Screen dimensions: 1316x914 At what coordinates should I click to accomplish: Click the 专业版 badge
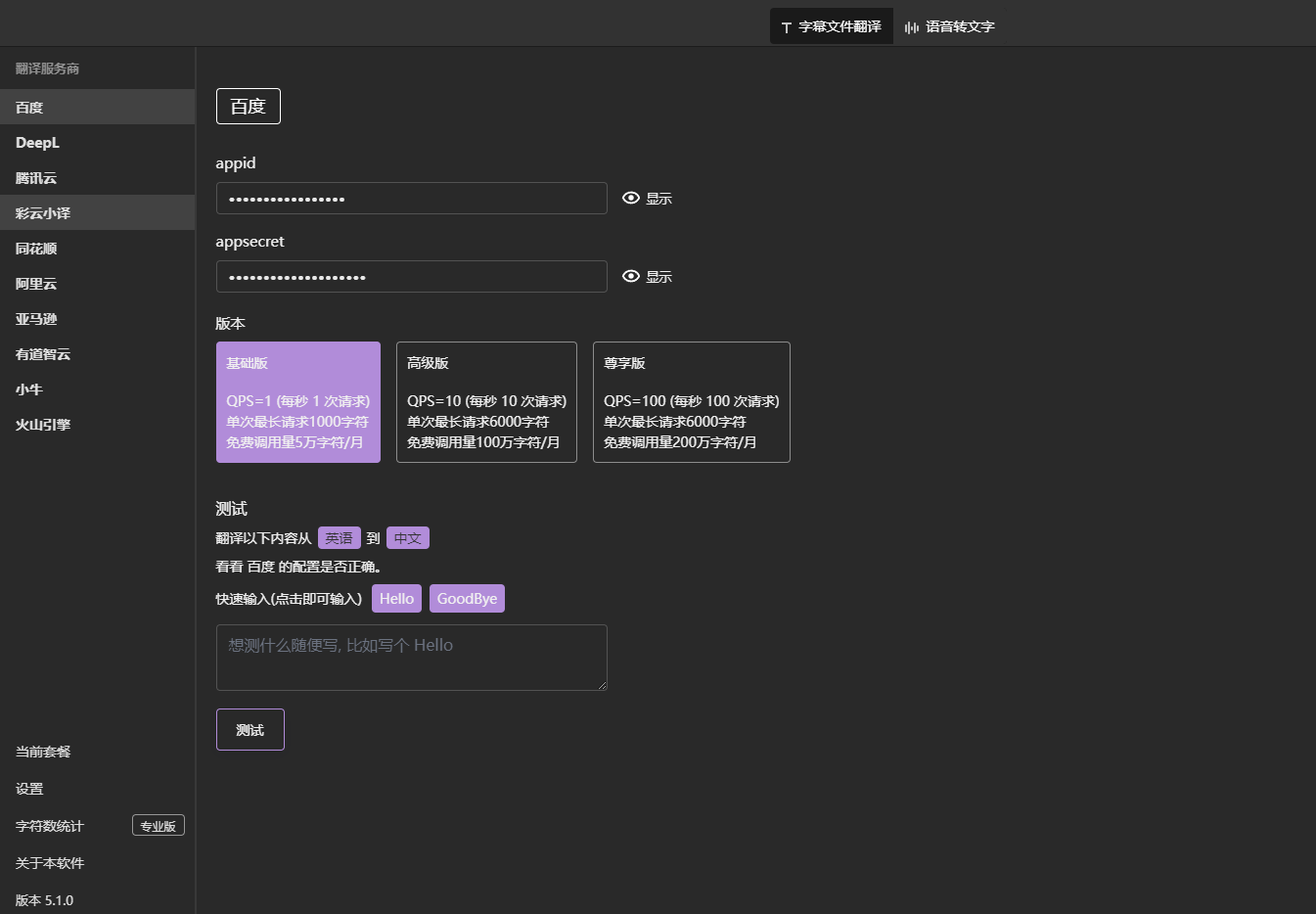click(x=158, y=826)
